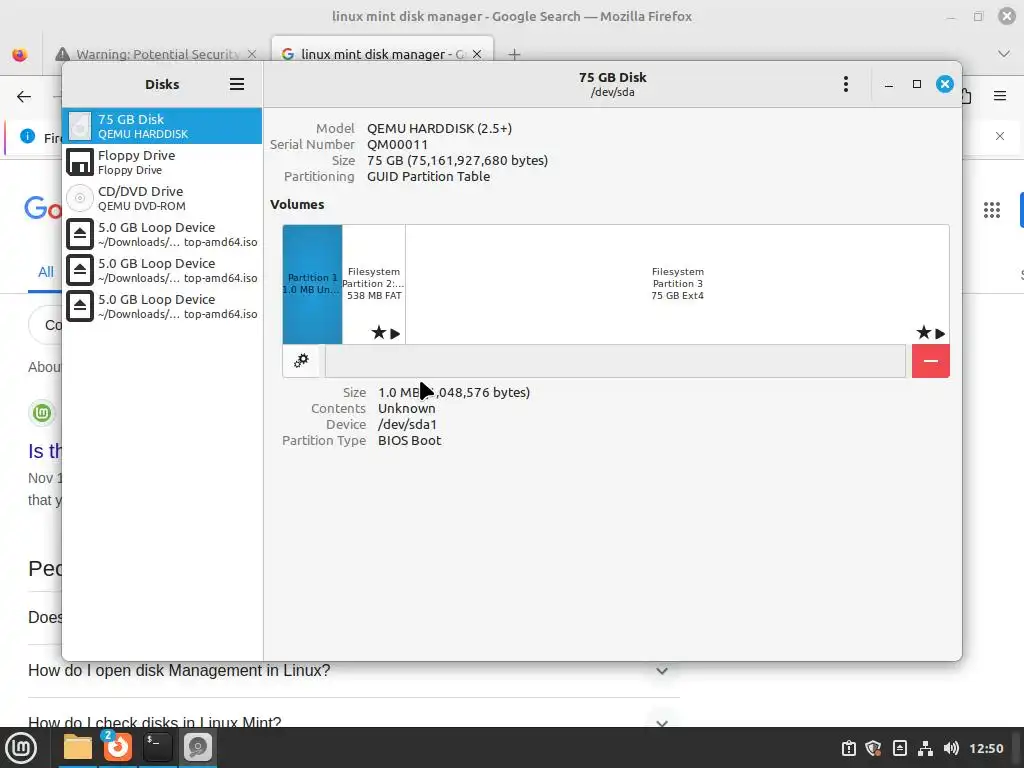Open Firefox list all tabs dropdown
Image resolution: width=1024 pixels, height=768 pixels.
click(x=1004, y=54)
